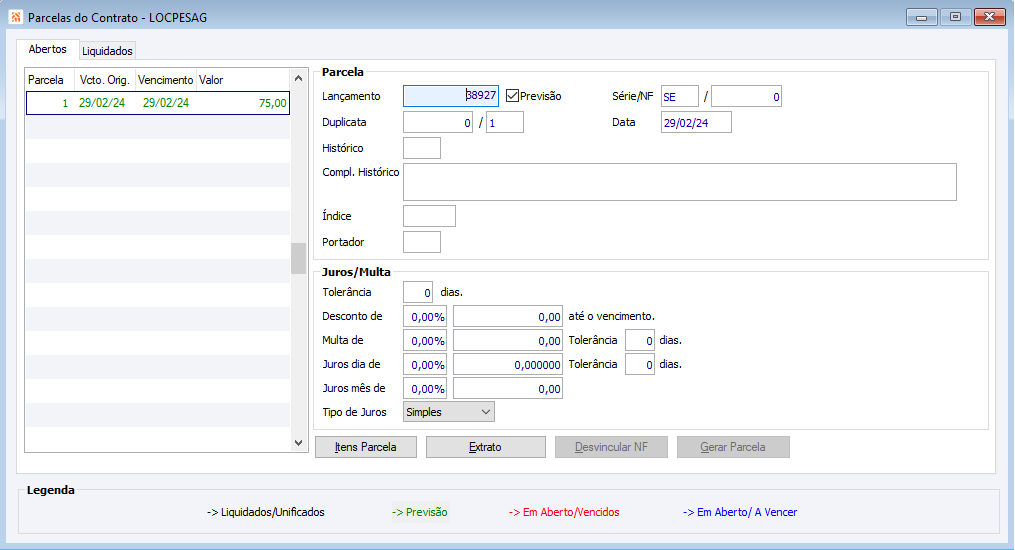The image size is (1015, 550).
Task: Select parcel row 1 in the list
Action: point(158,103)
